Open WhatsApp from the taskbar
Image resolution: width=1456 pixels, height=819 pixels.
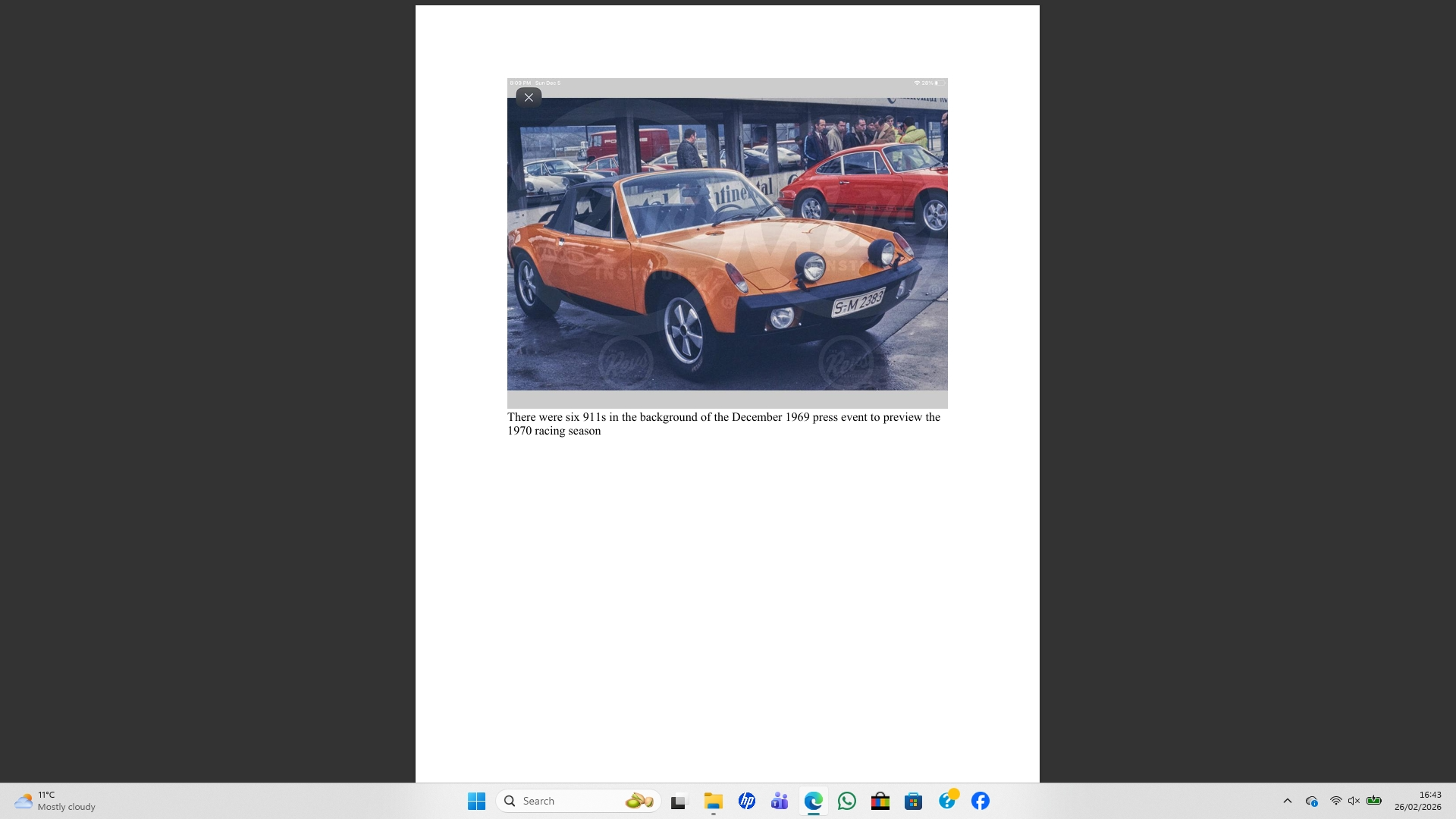pyautogui.click(x=846, y=801)
